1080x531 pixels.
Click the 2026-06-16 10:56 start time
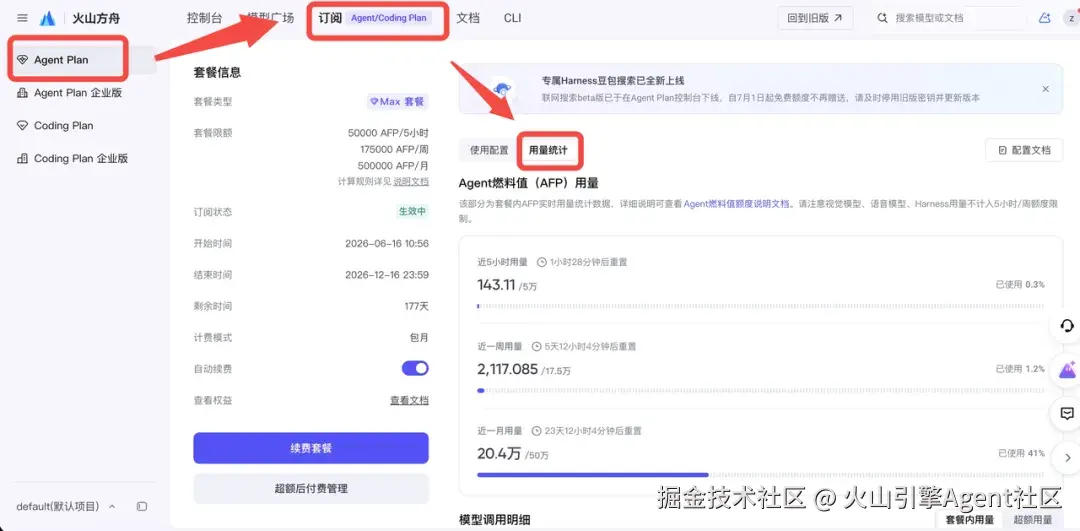pyautogui.click(x=386, y=244)
